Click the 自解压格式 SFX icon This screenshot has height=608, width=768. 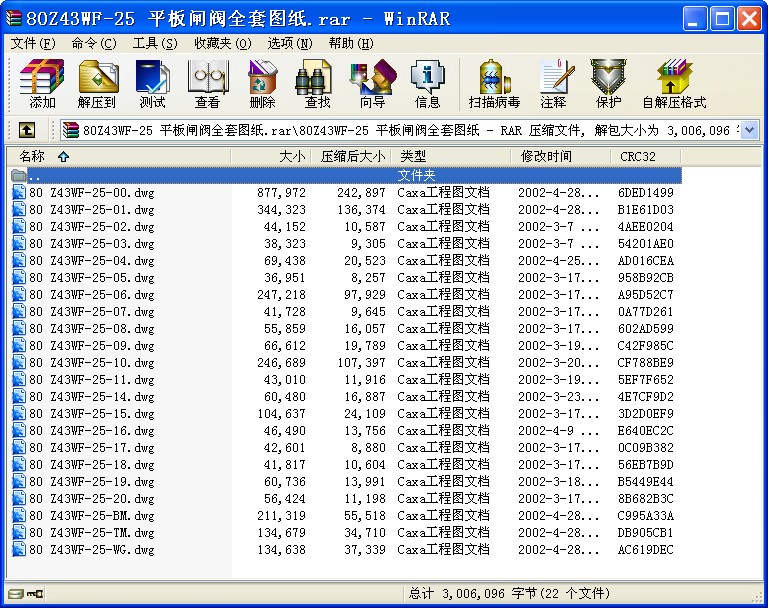[x=673, y=84]
